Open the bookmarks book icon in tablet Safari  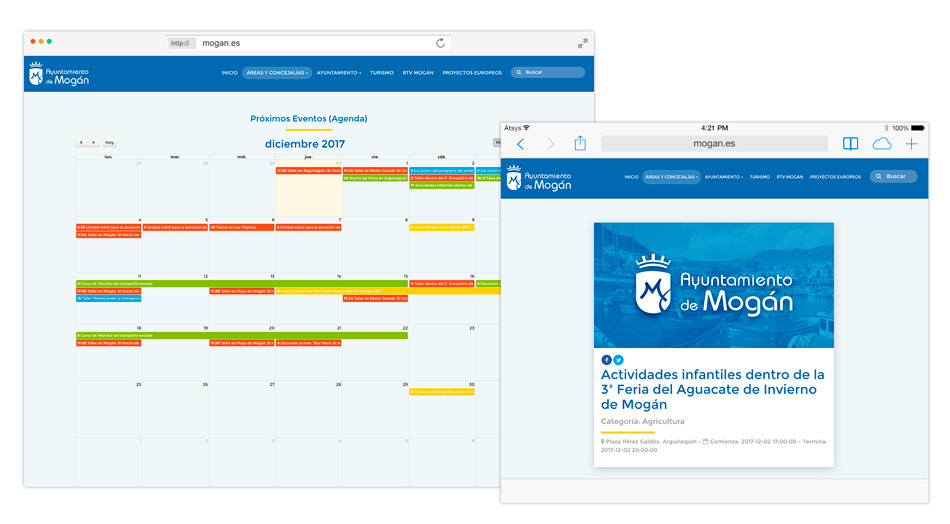click(x=850, y=144)
